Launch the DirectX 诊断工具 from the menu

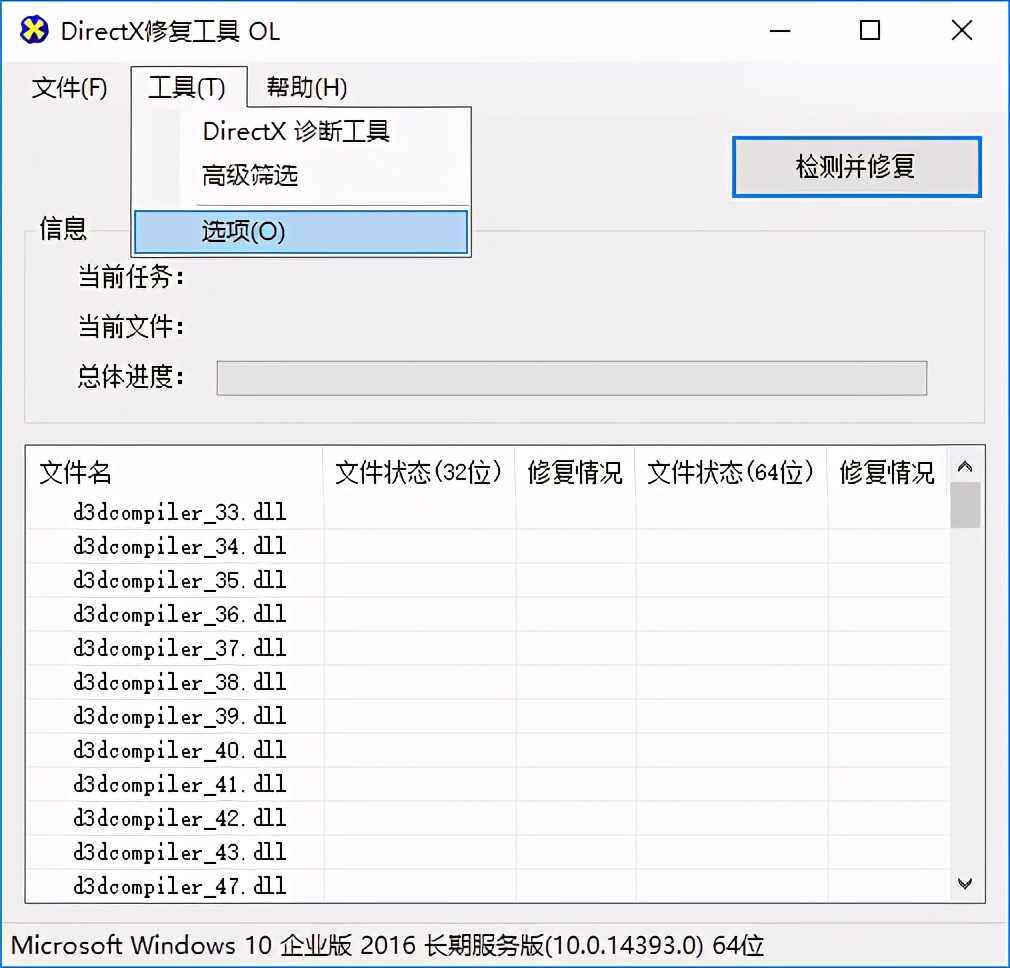296,131
